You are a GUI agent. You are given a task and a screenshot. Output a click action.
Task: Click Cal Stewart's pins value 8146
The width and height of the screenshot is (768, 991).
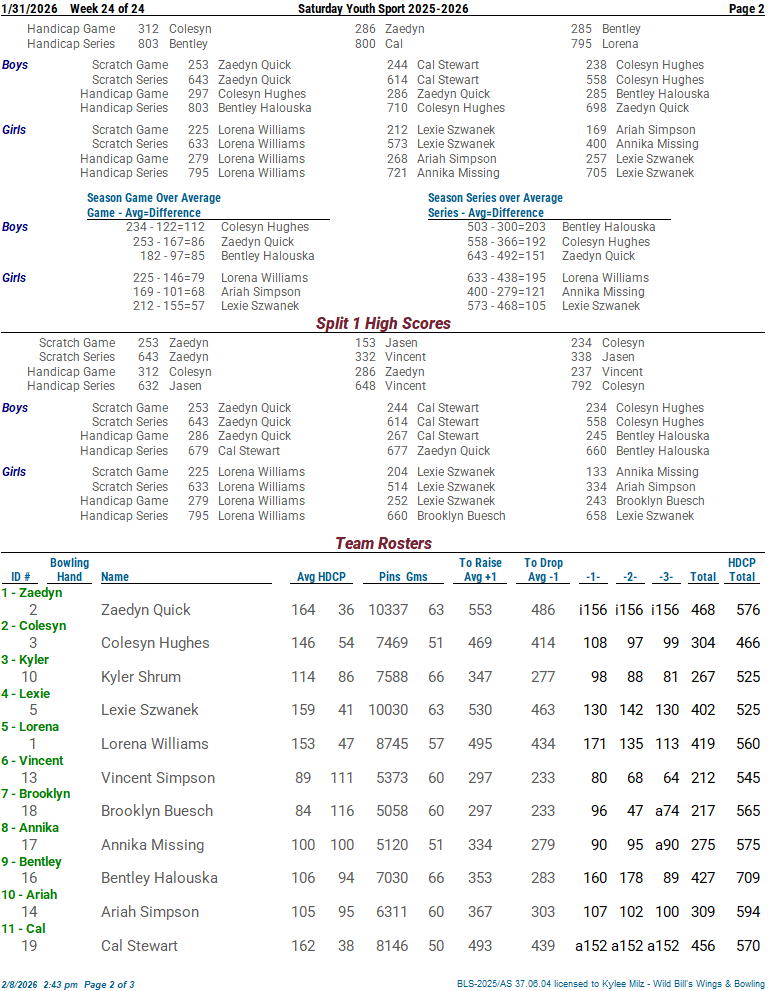[x=392, y=946]
